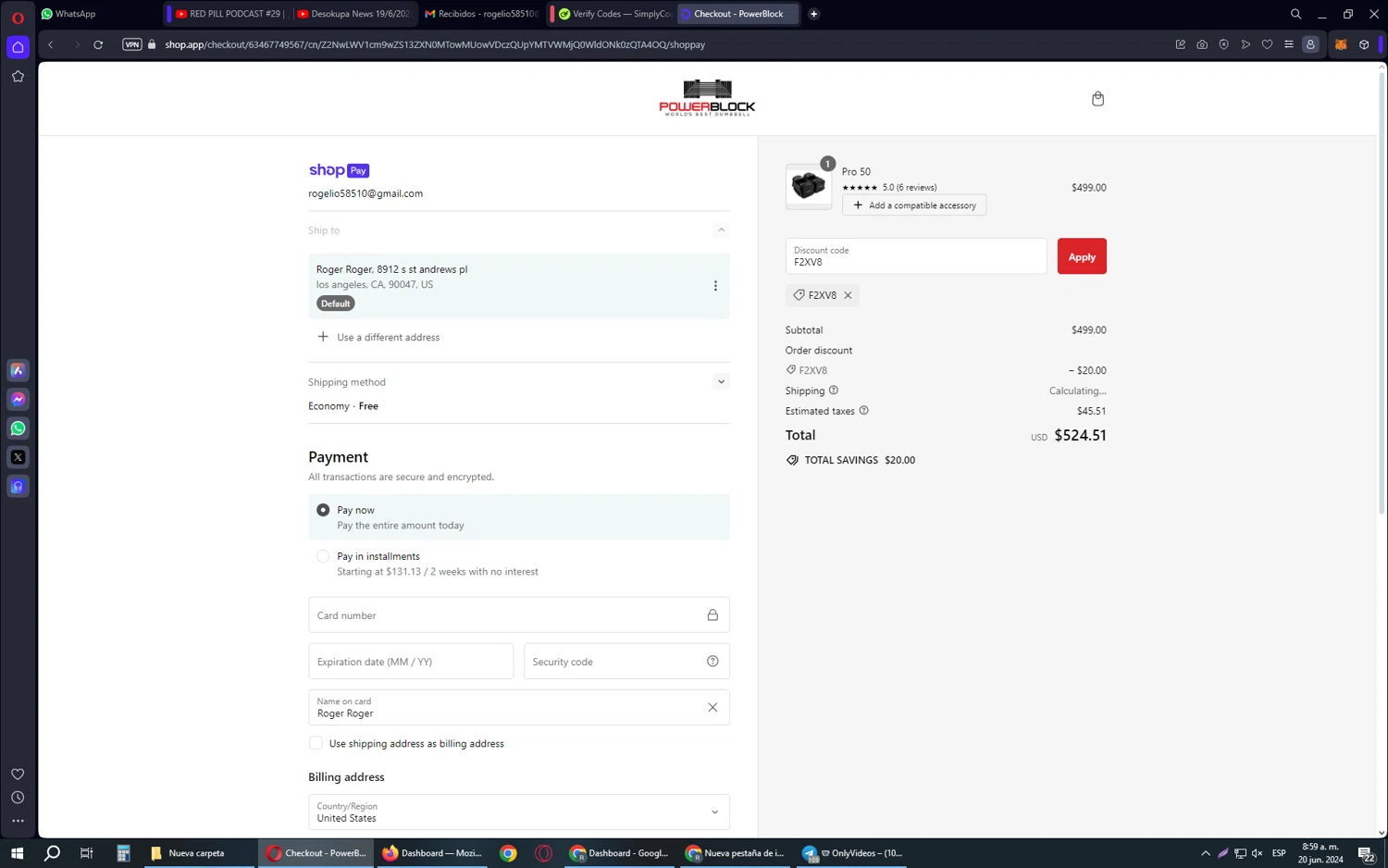
Task: Clear the Name on card field
Action: 713,708
